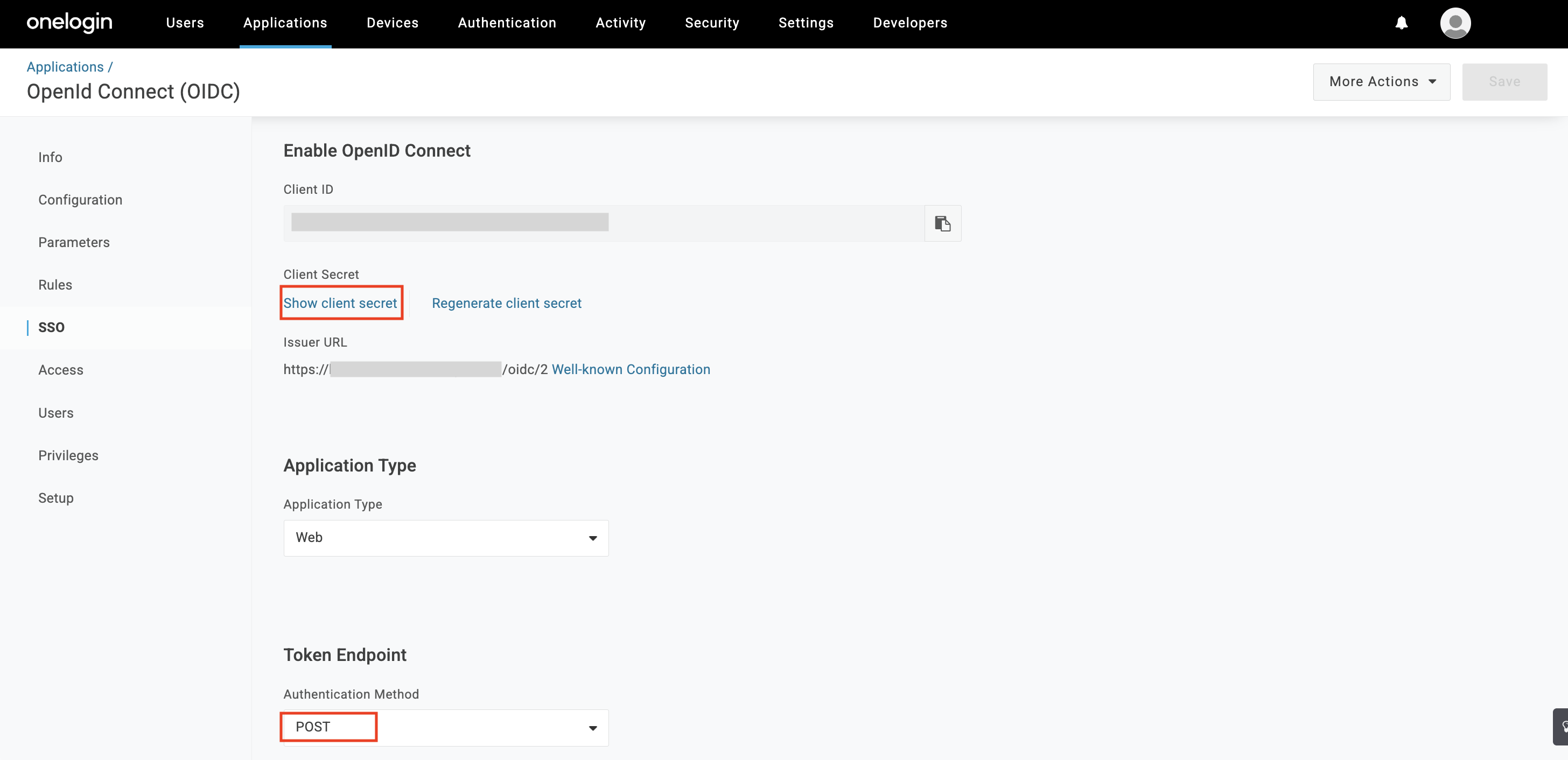Screen dimensions: 1568x760
Task: Switch to the Parameters sidebar tab
Action: [x=74, y=242]
